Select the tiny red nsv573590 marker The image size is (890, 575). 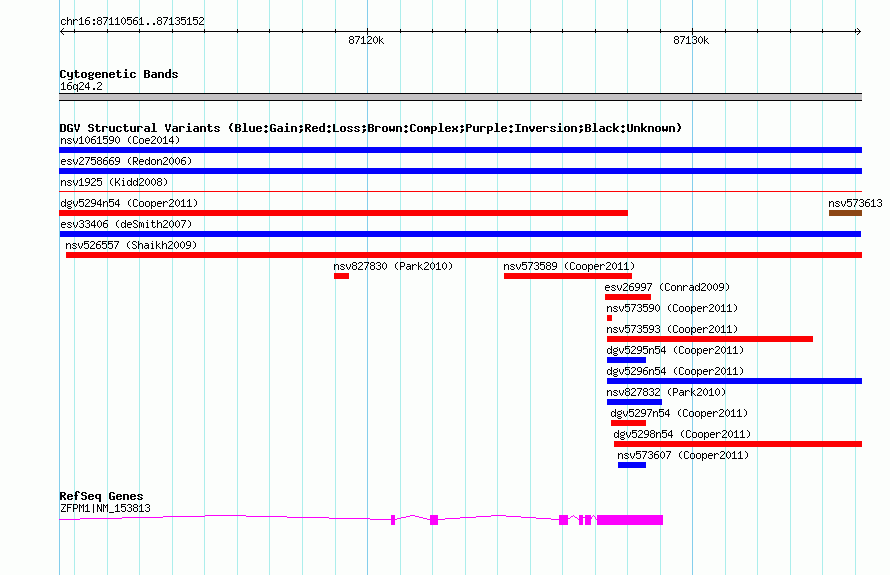point(609,318)
